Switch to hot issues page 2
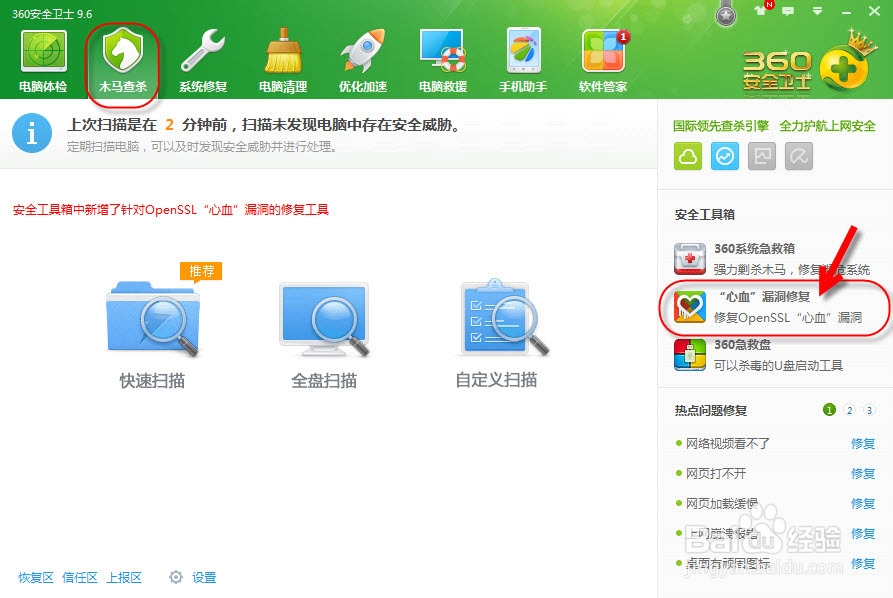This screenshot has width=893, height=598. click(849, 409)
